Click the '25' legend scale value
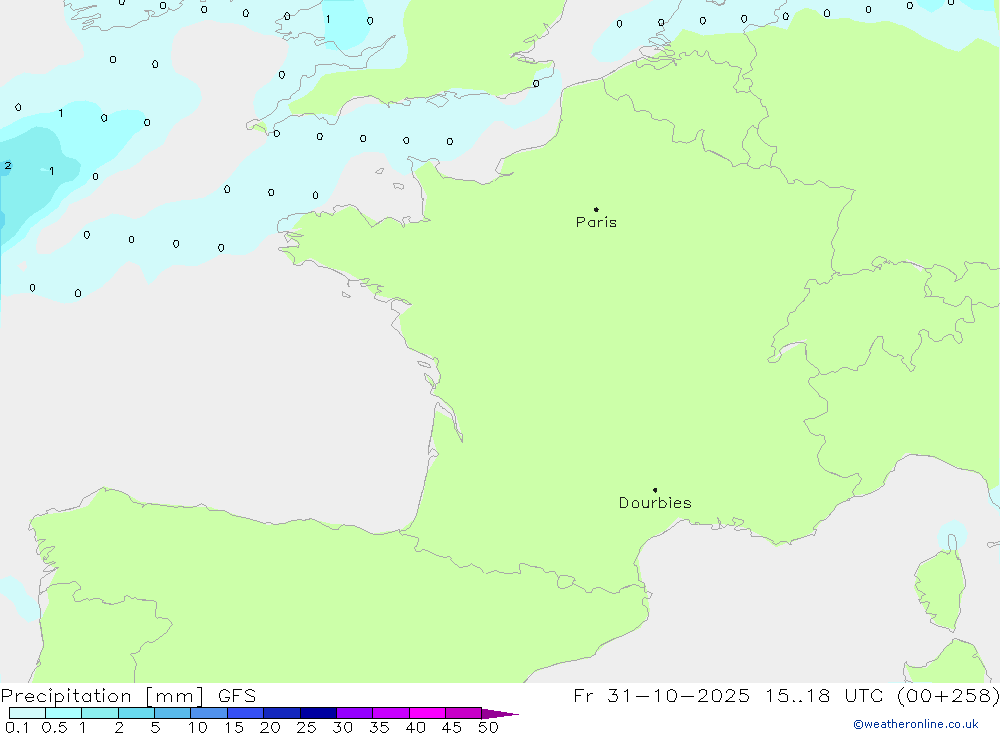 [x=306, y=727]
